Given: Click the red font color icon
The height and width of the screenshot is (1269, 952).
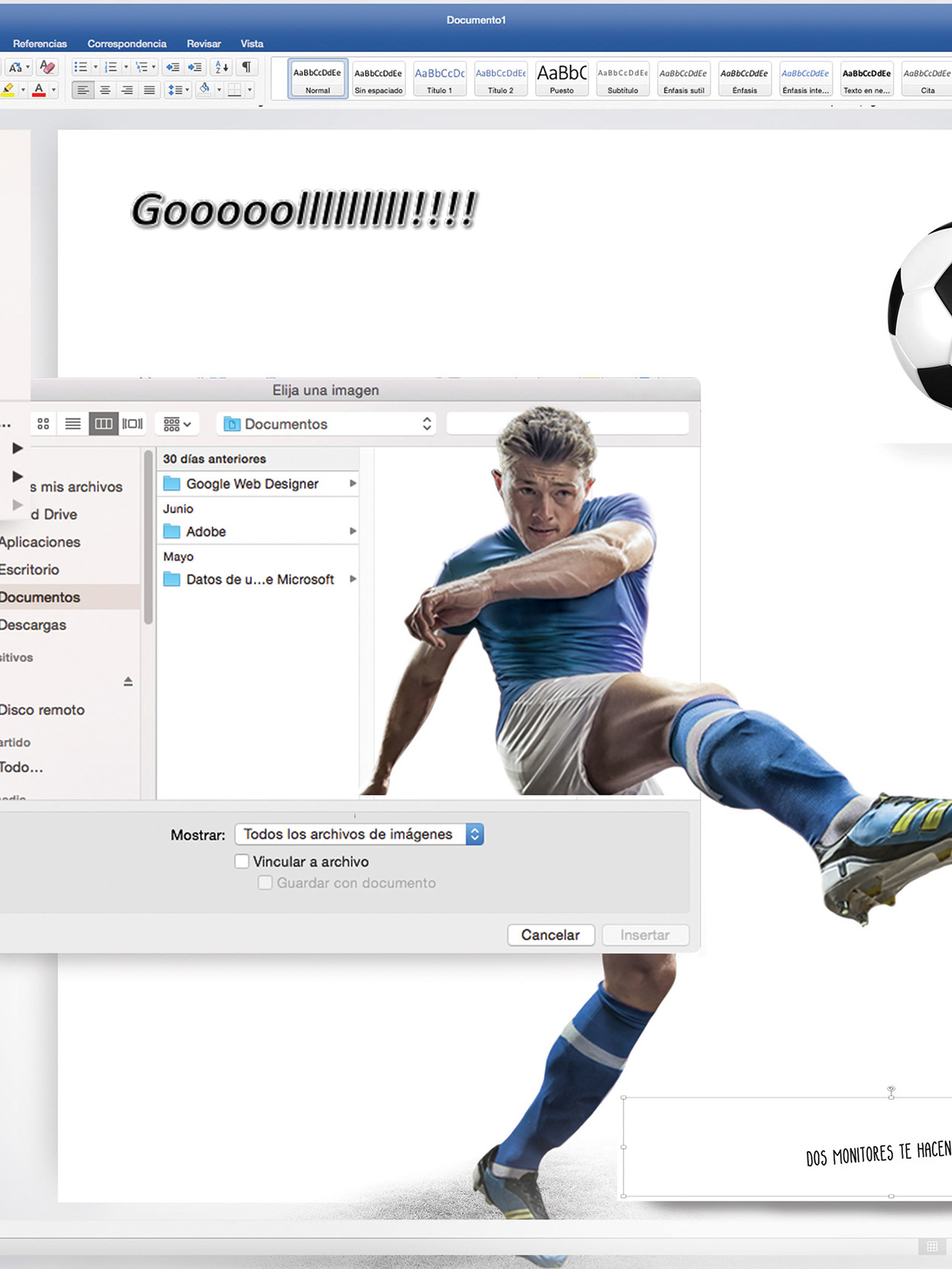Looking at the screenshot, I should click(x=39, y=90).
